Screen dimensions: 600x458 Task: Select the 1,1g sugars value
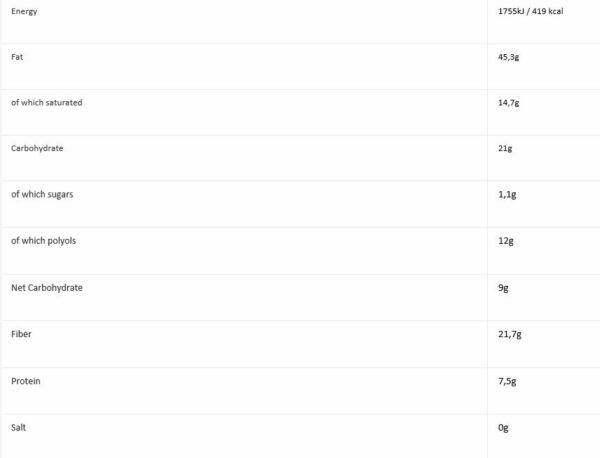coord(506,195)
